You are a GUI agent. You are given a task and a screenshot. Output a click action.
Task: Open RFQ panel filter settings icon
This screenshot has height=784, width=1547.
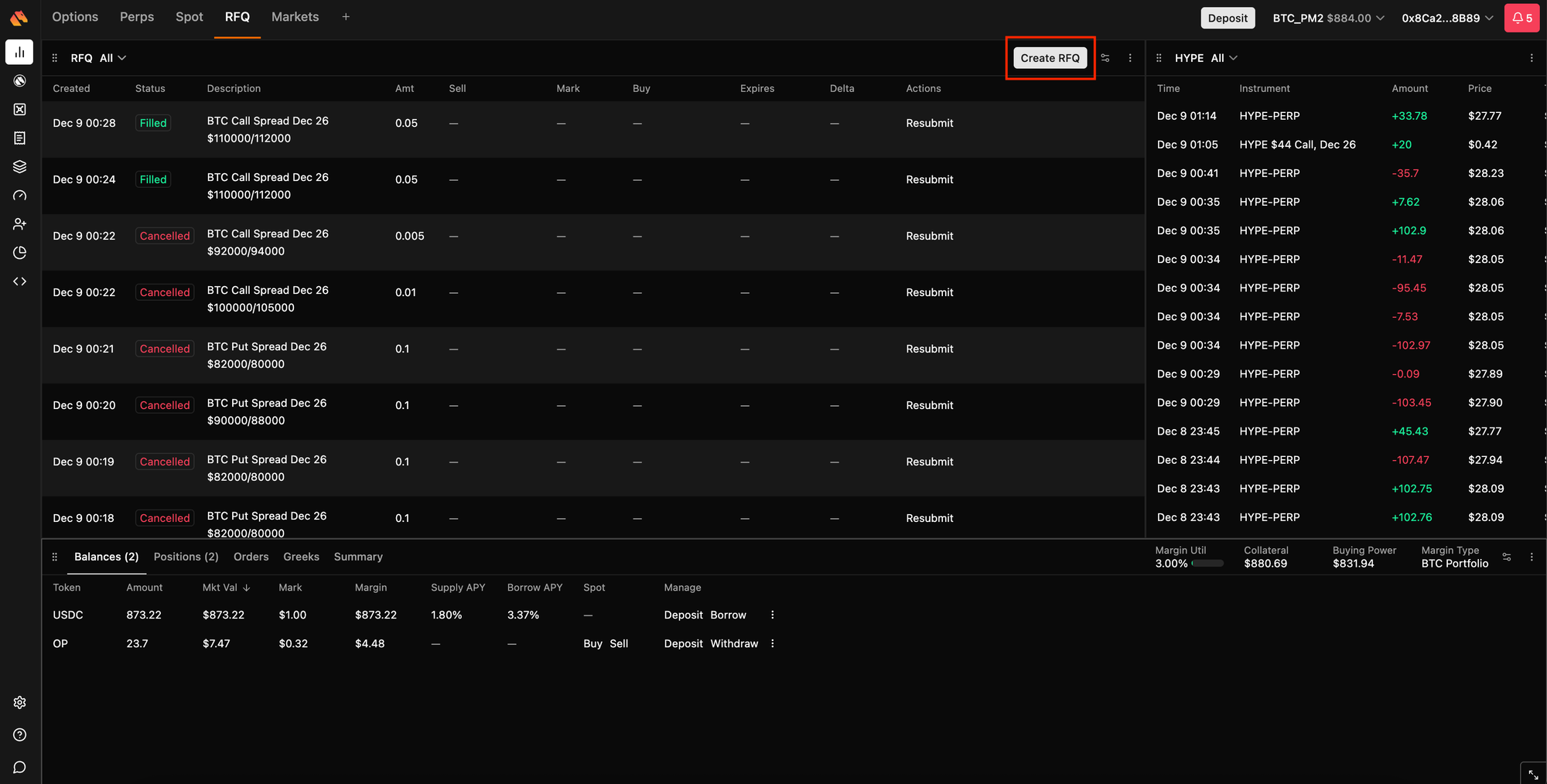pyautogui.click(x=1105, y=58)
